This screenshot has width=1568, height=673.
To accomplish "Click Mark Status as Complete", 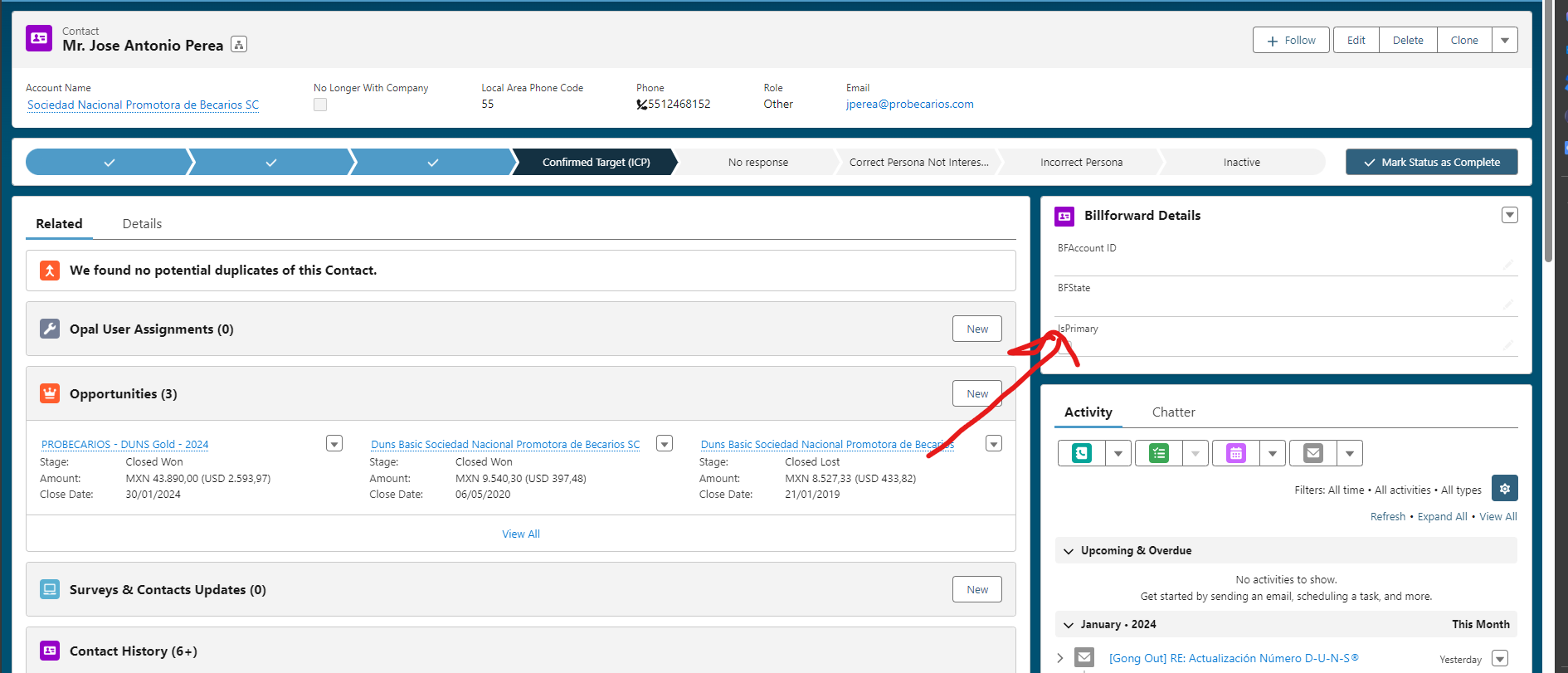I will (x=1432, y=163).
